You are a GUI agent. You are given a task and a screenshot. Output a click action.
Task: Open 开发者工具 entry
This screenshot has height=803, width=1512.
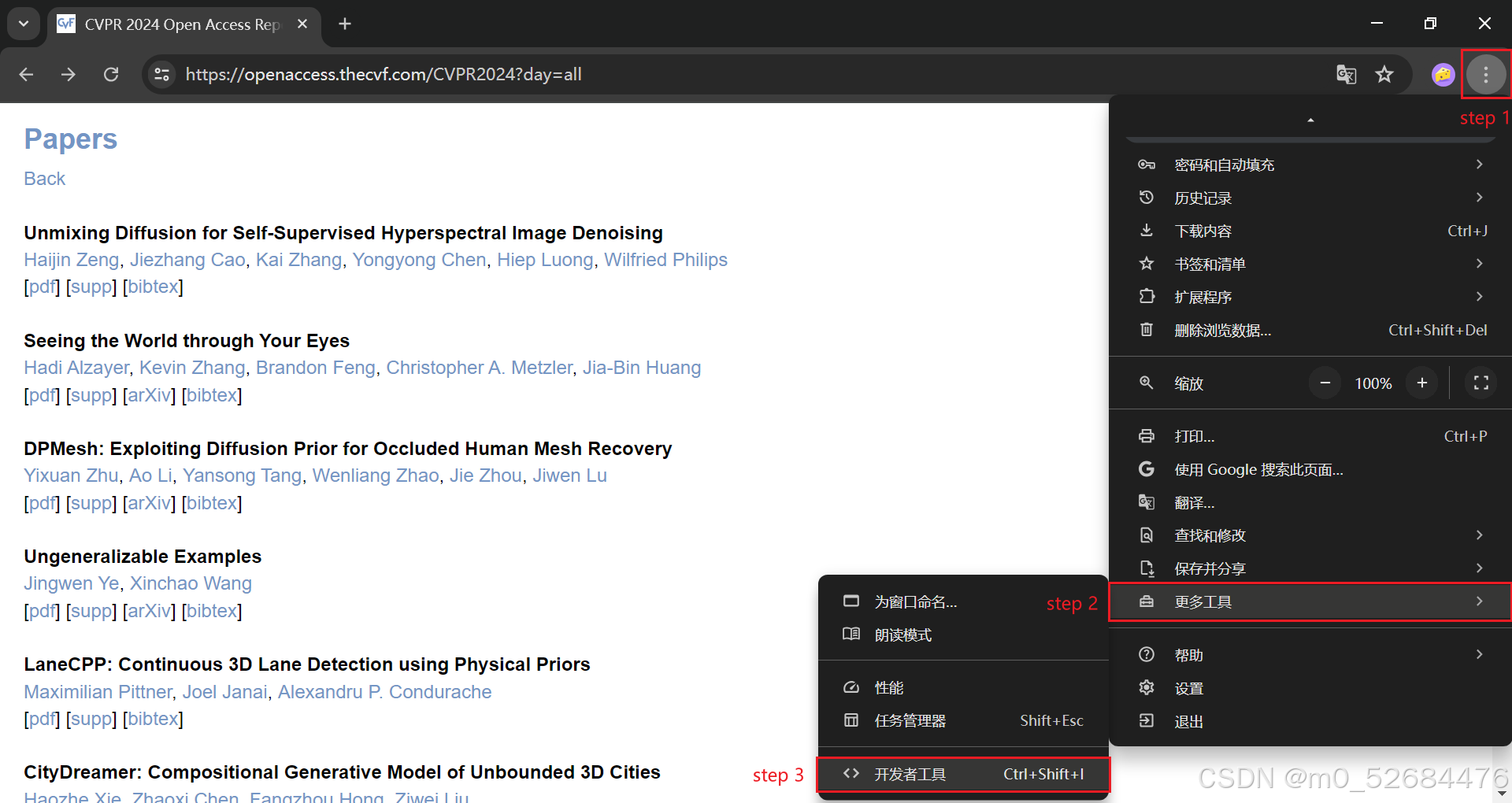click(963, 774)
